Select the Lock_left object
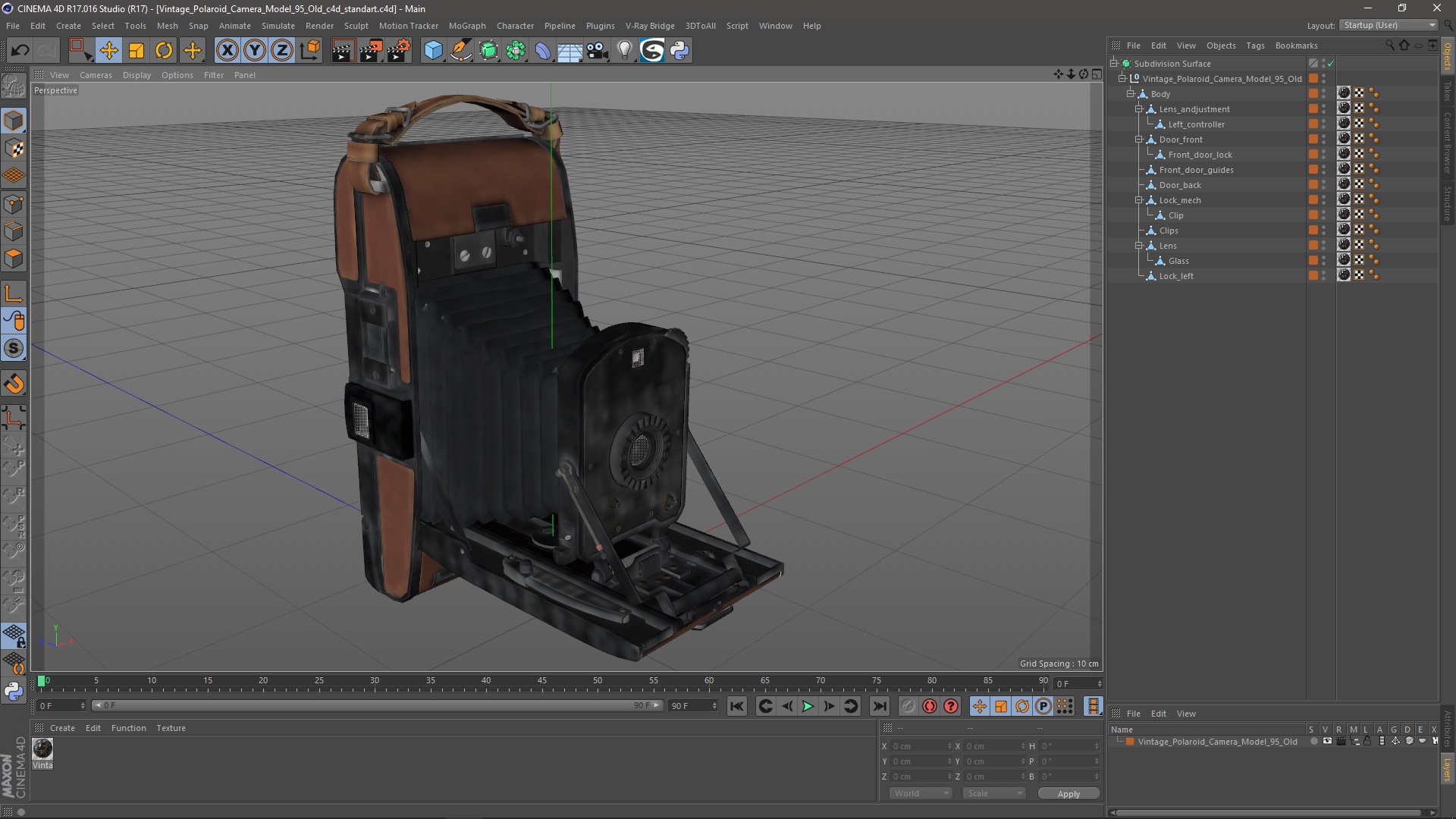Viewport: 1456px width, 819px height. 1176,276
